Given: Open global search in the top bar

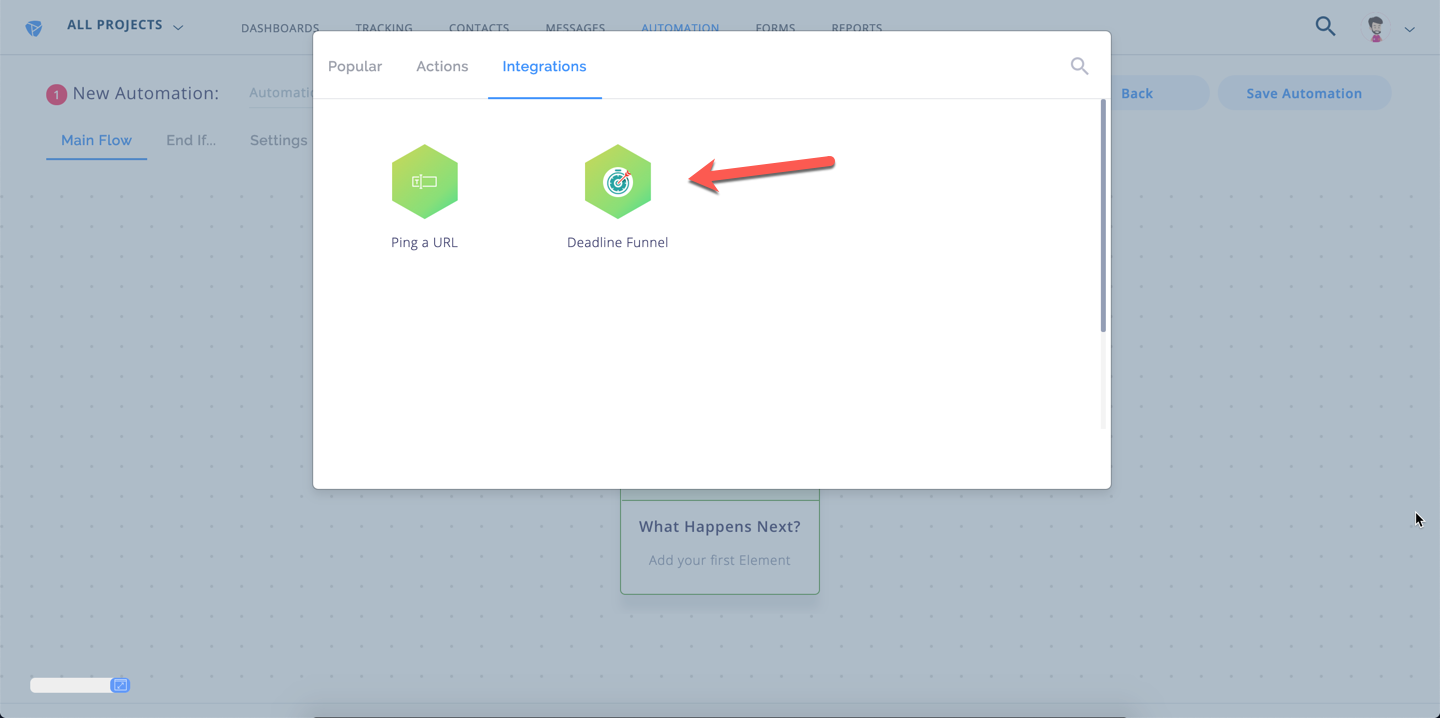Looking at the screenshot, I should click(x=1325, y=27).
